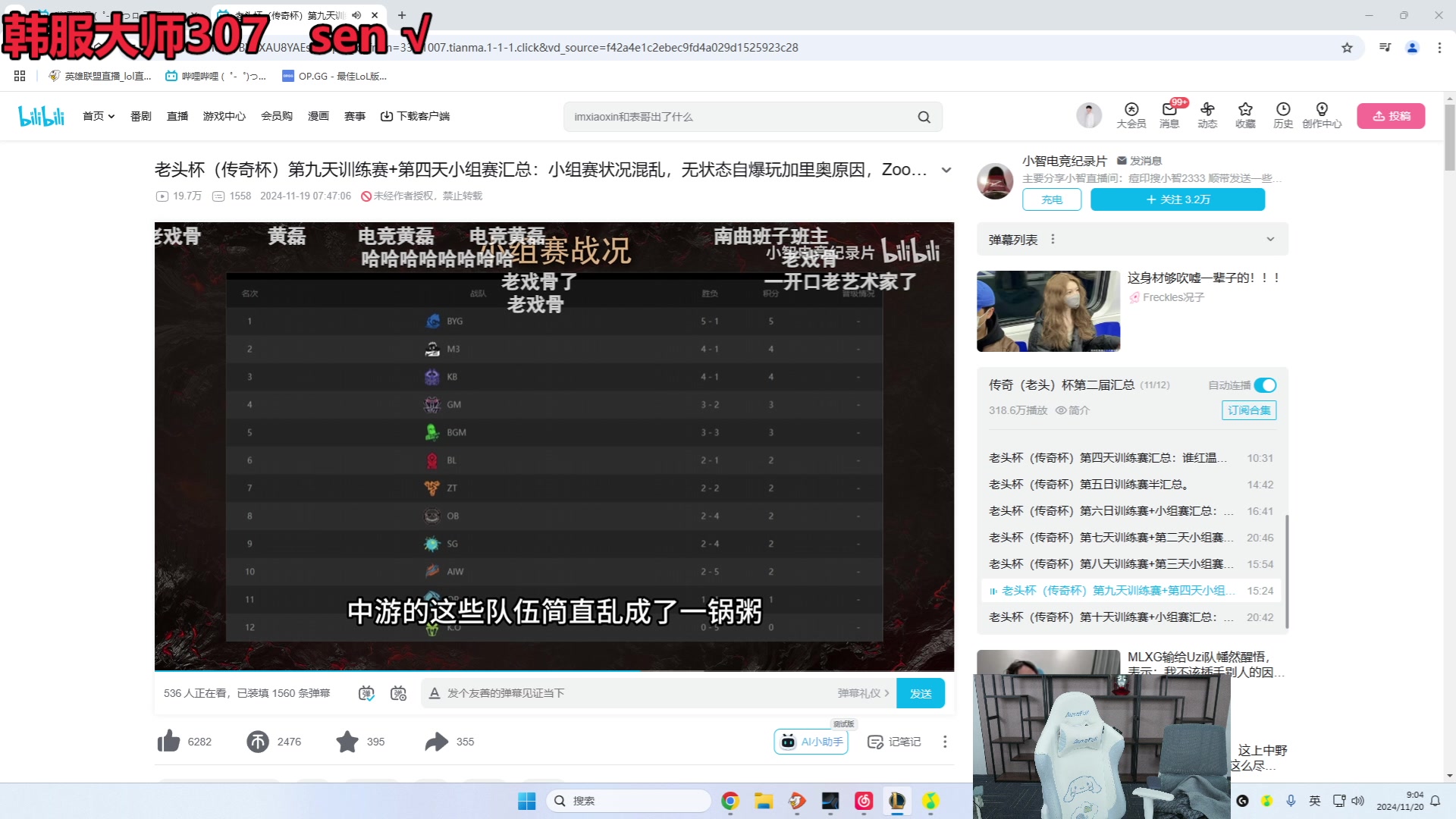Click the 发送 danmaku send button
Screen dimensions: 1456x819
click(x=921, y=693)
